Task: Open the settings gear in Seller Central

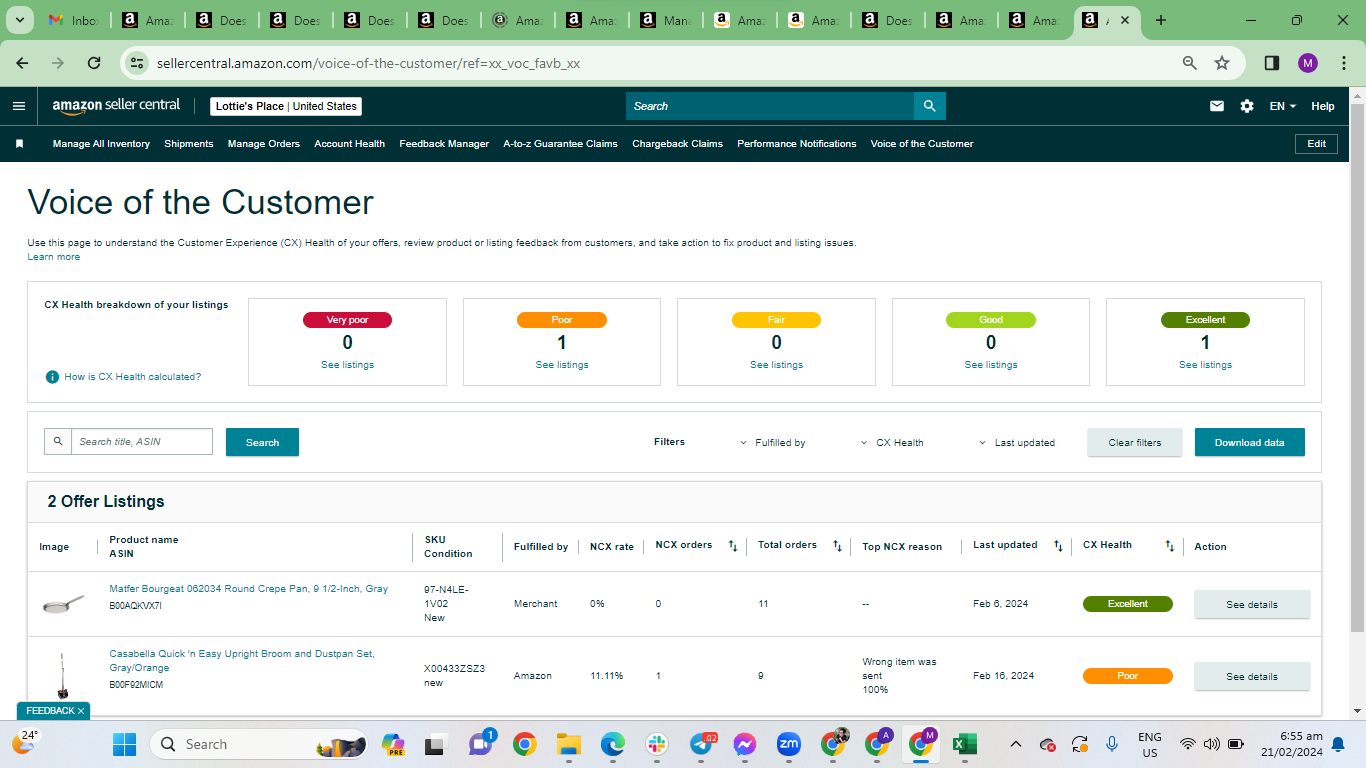Action: pos(1247,106)
